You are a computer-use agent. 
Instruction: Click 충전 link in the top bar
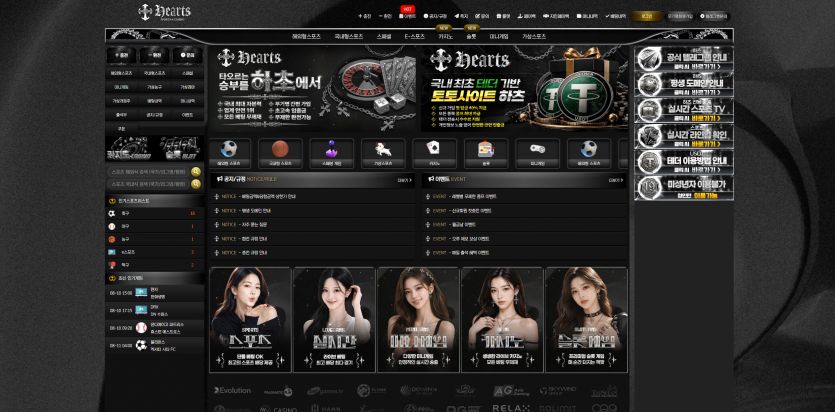(x=365, y=16)
